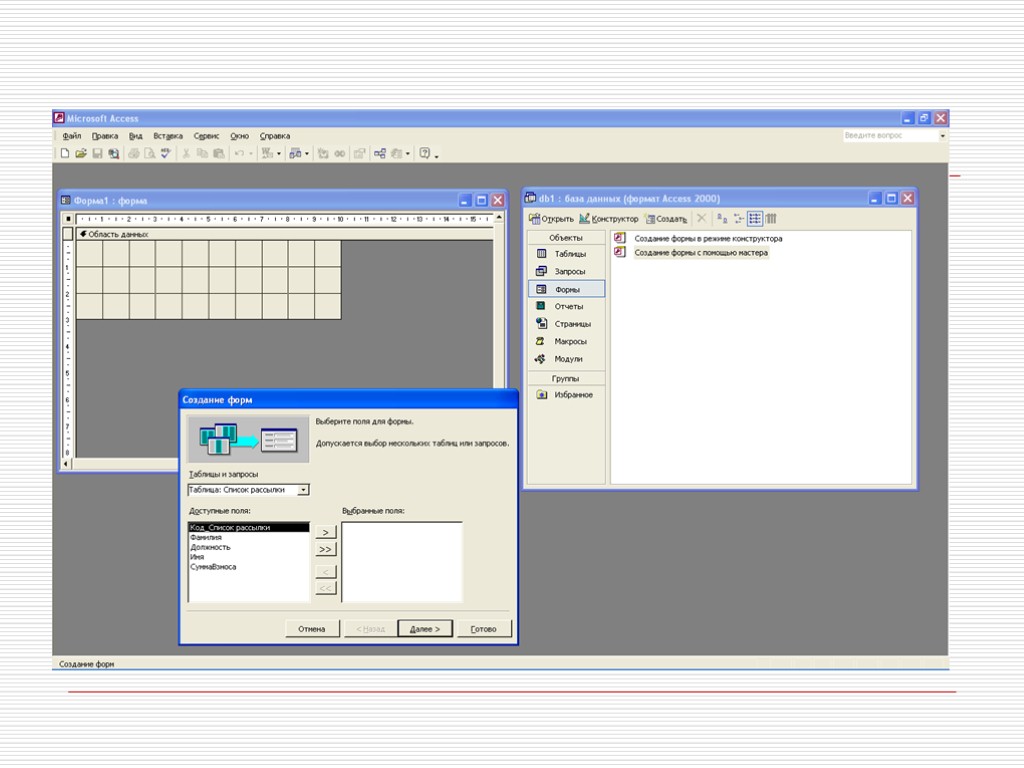This screenshot has width=1024, height=768.
Task: Click the Properties toolbar icon
Action: tap(359, 153)
